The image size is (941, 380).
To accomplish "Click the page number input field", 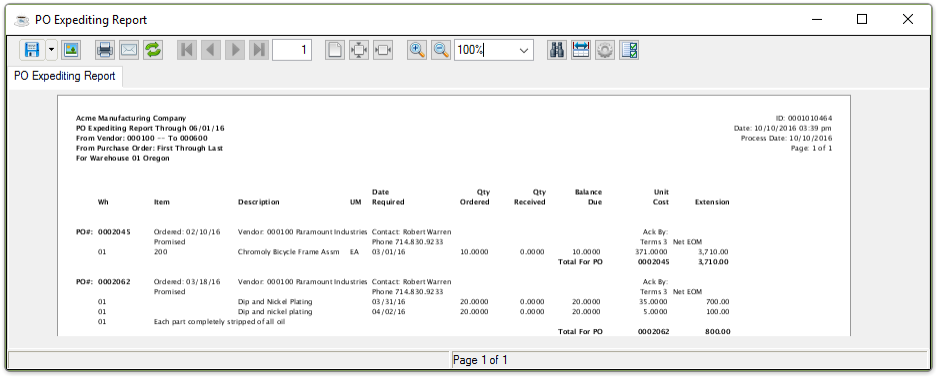I will coord(292,50).
